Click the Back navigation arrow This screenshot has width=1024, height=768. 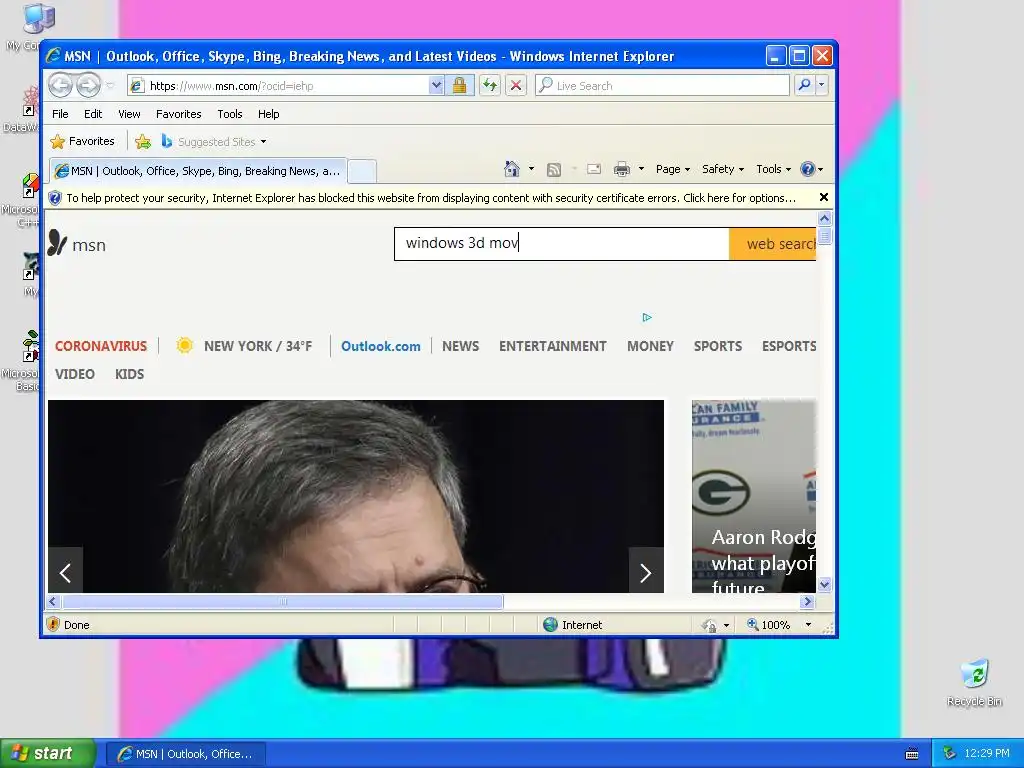[61, 85]
